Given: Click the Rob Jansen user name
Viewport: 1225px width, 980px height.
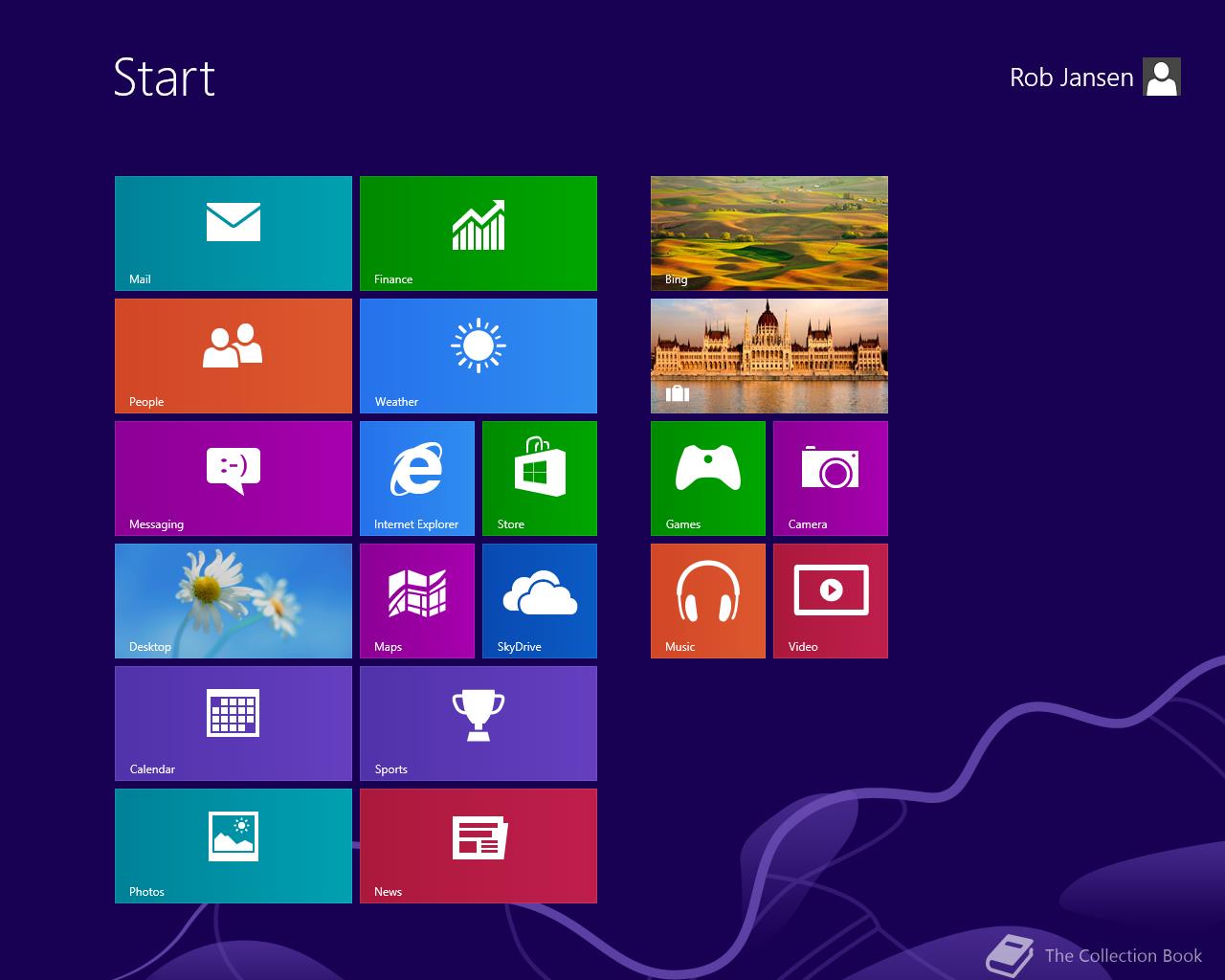Looking at the screenshot, I should pos(1072,78).
